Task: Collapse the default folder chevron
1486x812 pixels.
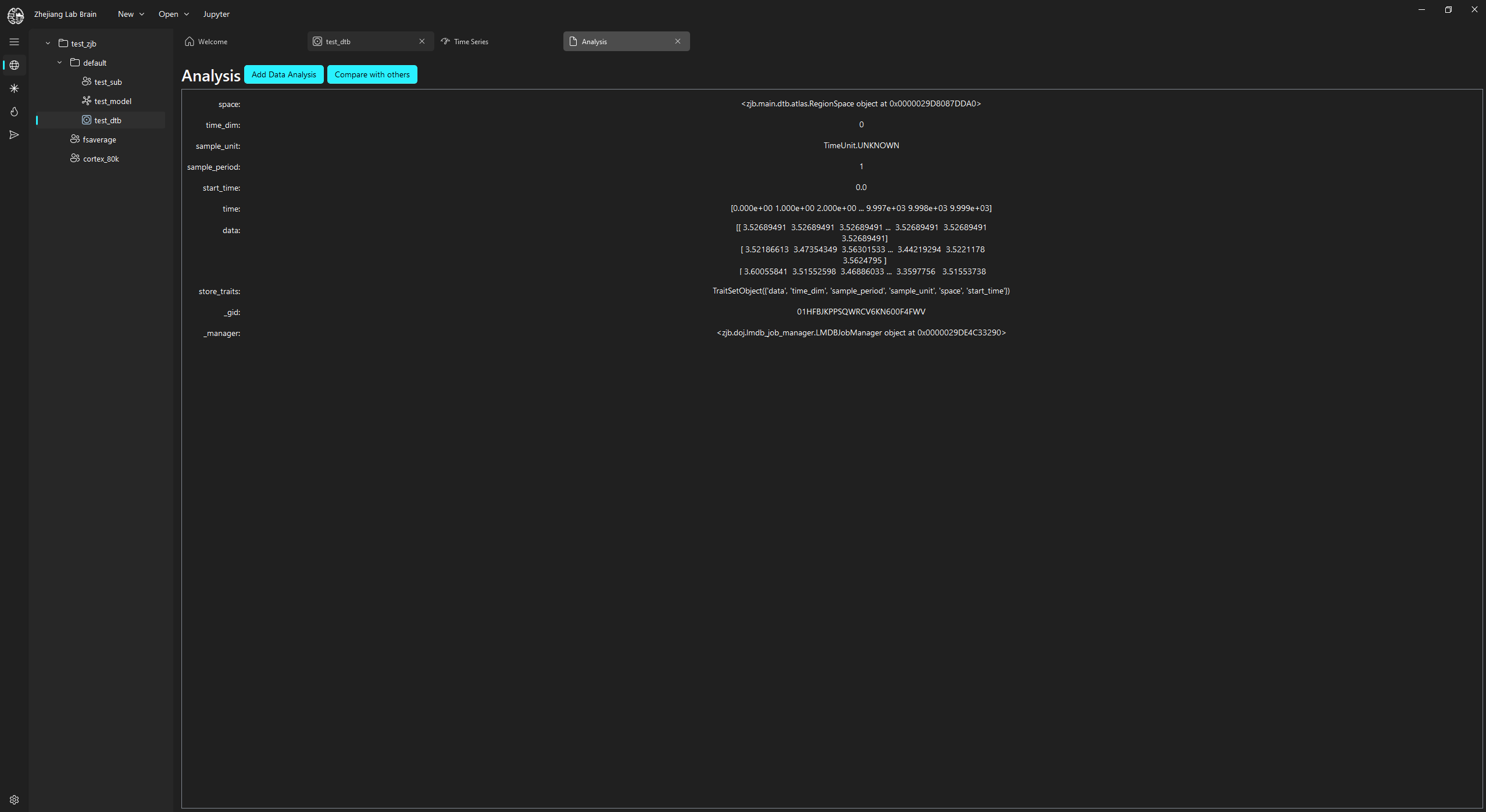Action: click(60, 63)
